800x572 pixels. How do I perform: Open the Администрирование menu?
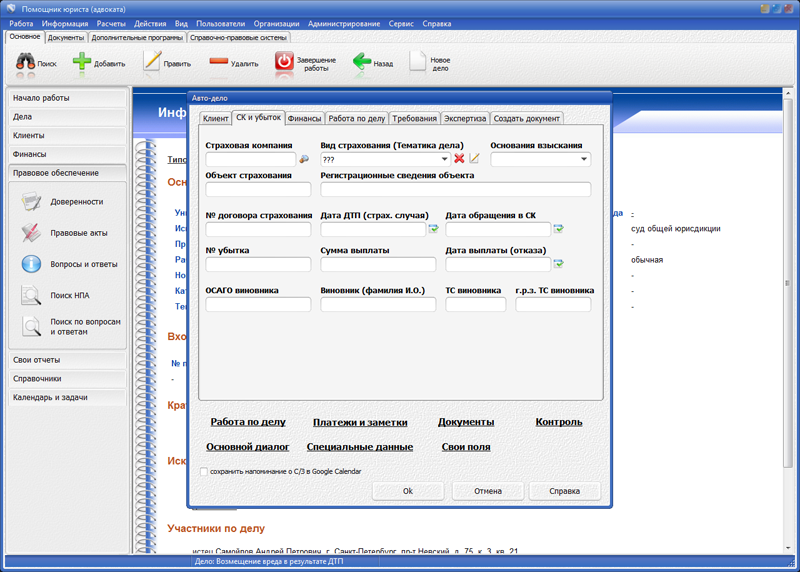[x=344, y=23]
